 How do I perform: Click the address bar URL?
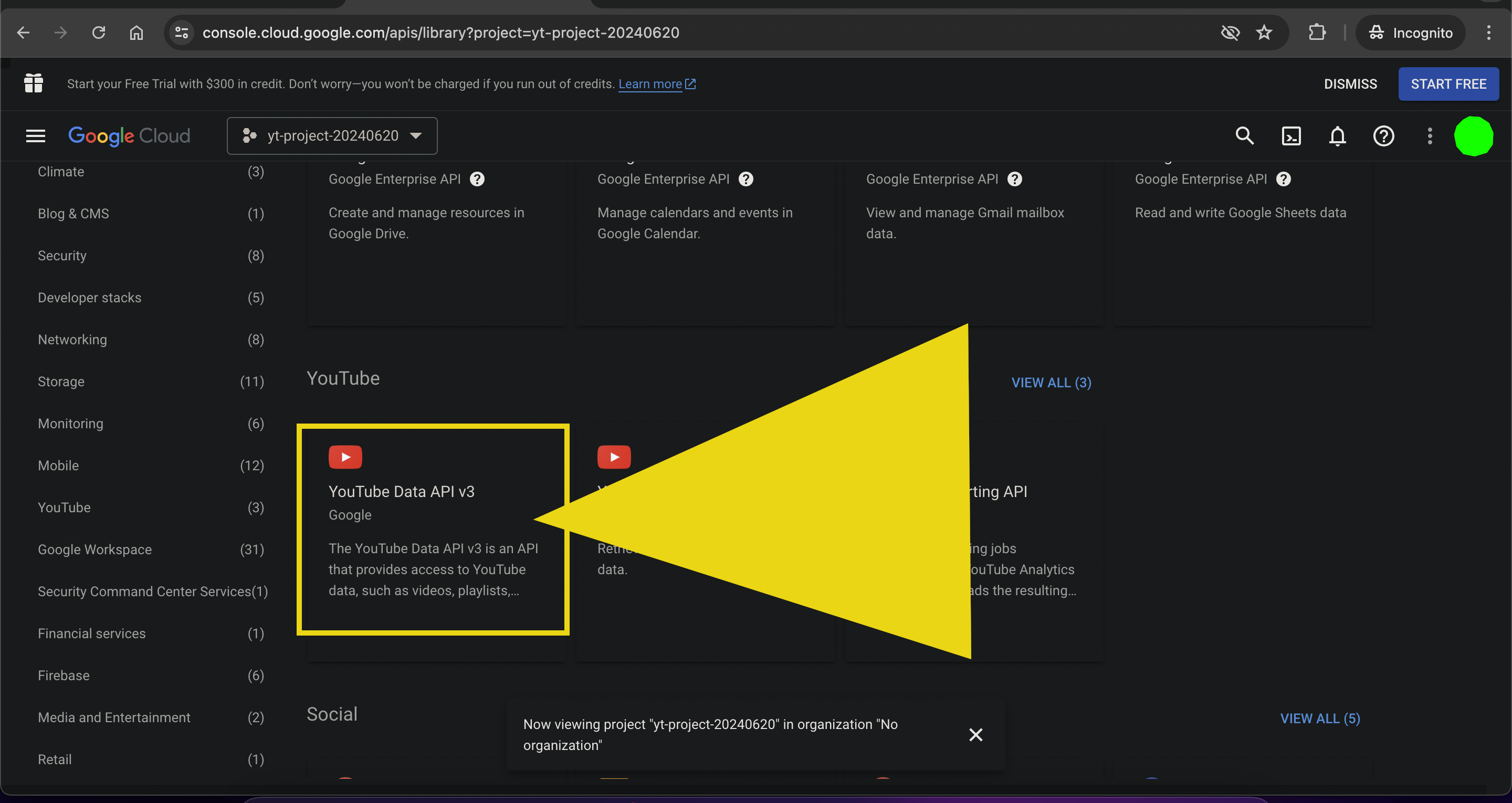coord(441,33)
